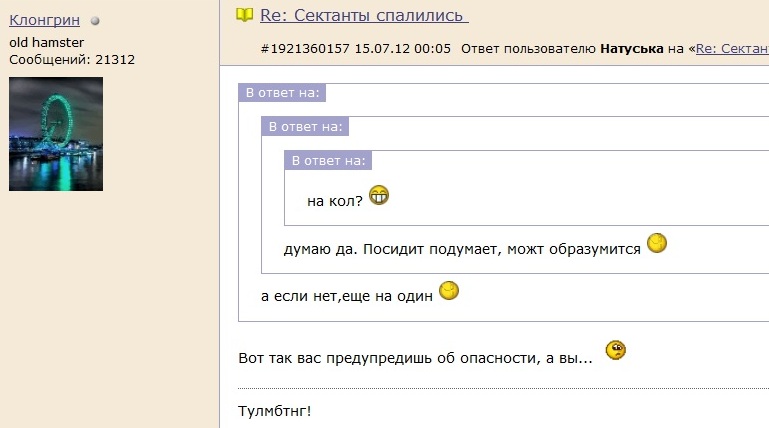769x428 pixels.
Task: Click the confused emoticon after "а вы..."
Action: tap(616, 351)
